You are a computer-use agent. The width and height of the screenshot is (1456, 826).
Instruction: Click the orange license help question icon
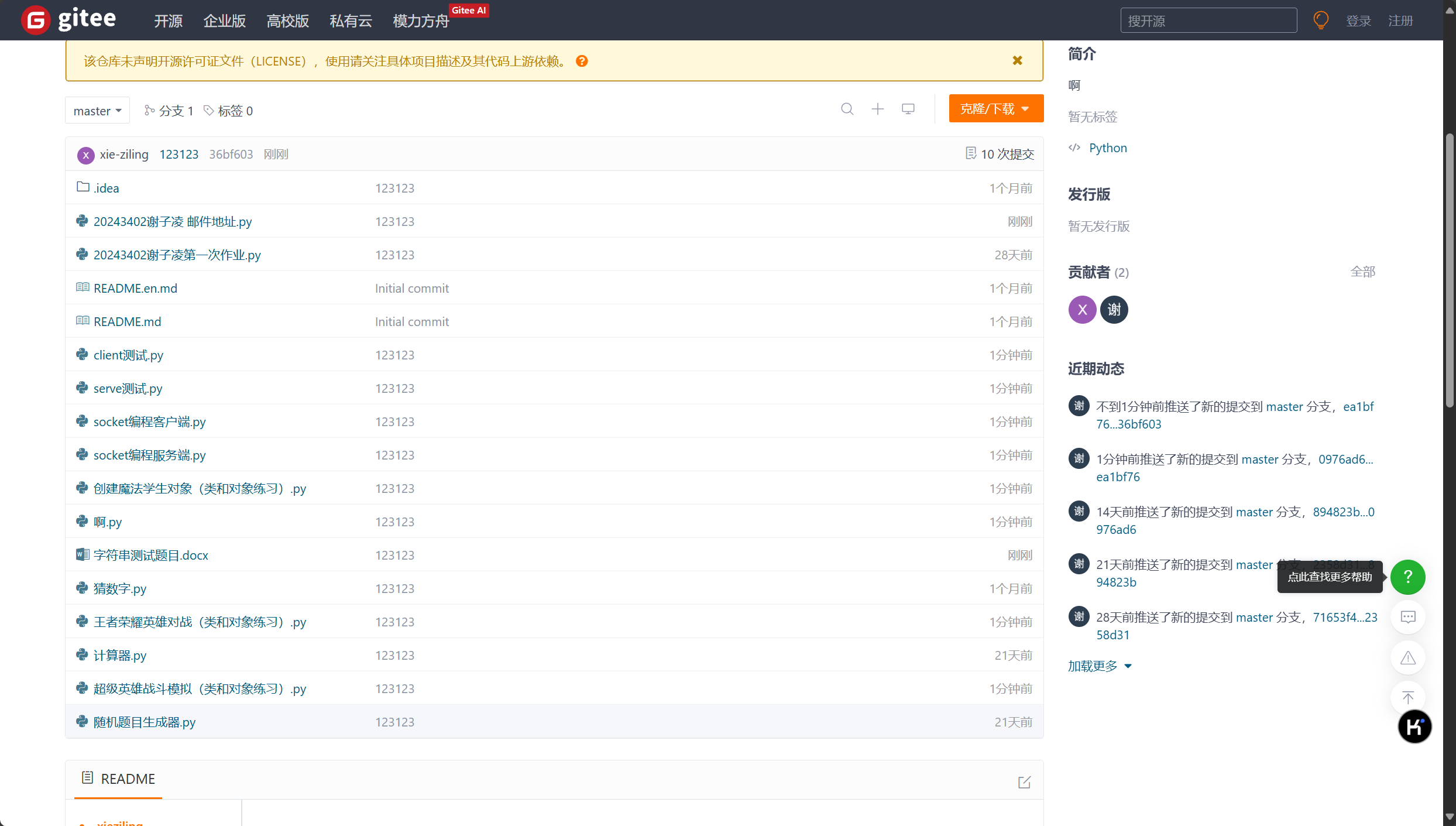pos(581,61)
